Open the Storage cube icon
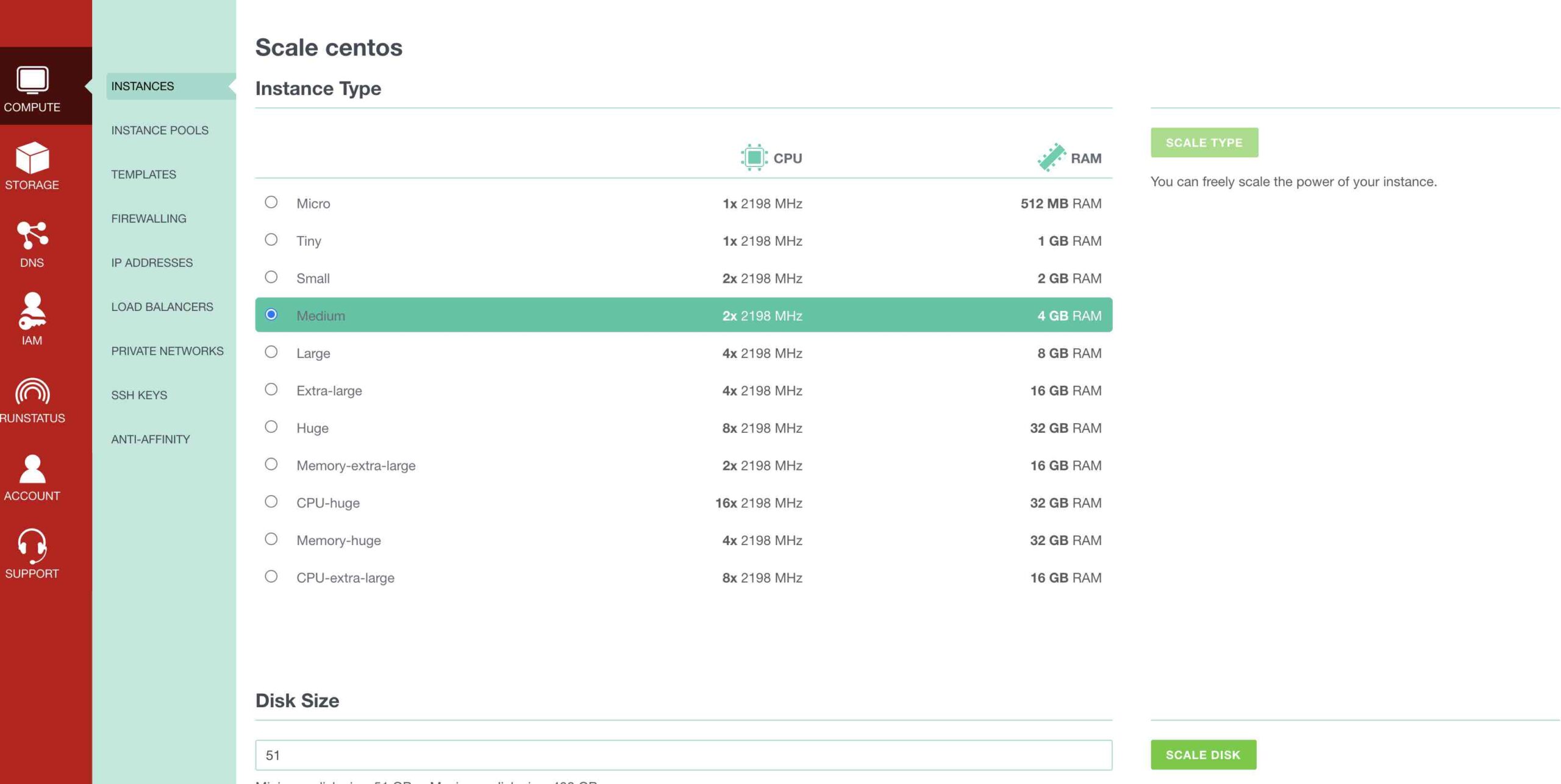This screenshot has height=784, width=1561. 32,157
